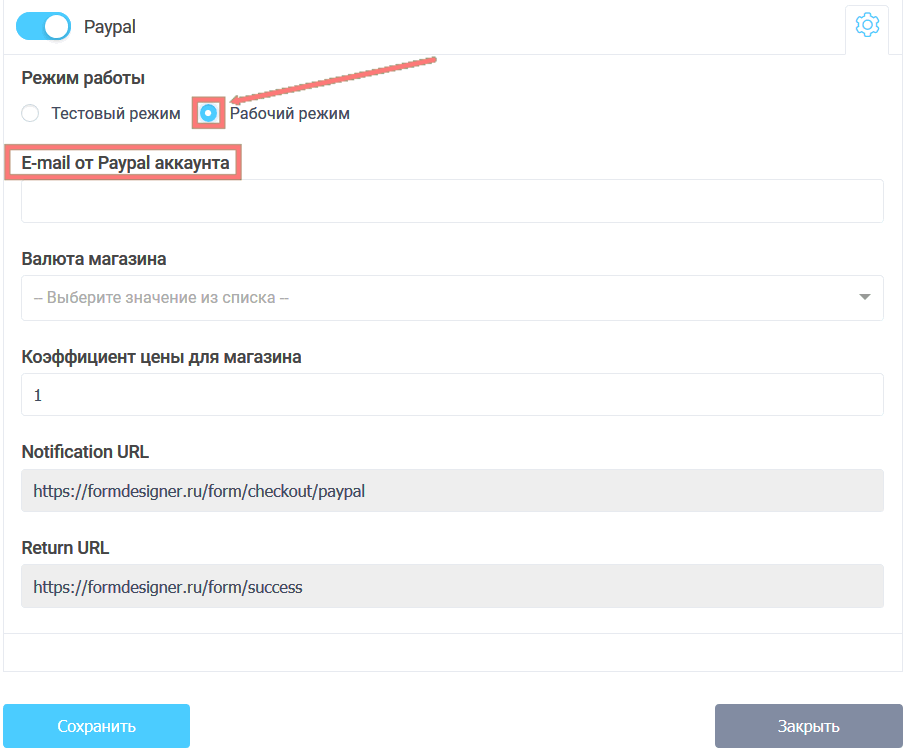Image resolution: width=907 pixels, height=753 pixels.
Task: Select the Рабочий режим radio button
Action: tap(208, 114)
